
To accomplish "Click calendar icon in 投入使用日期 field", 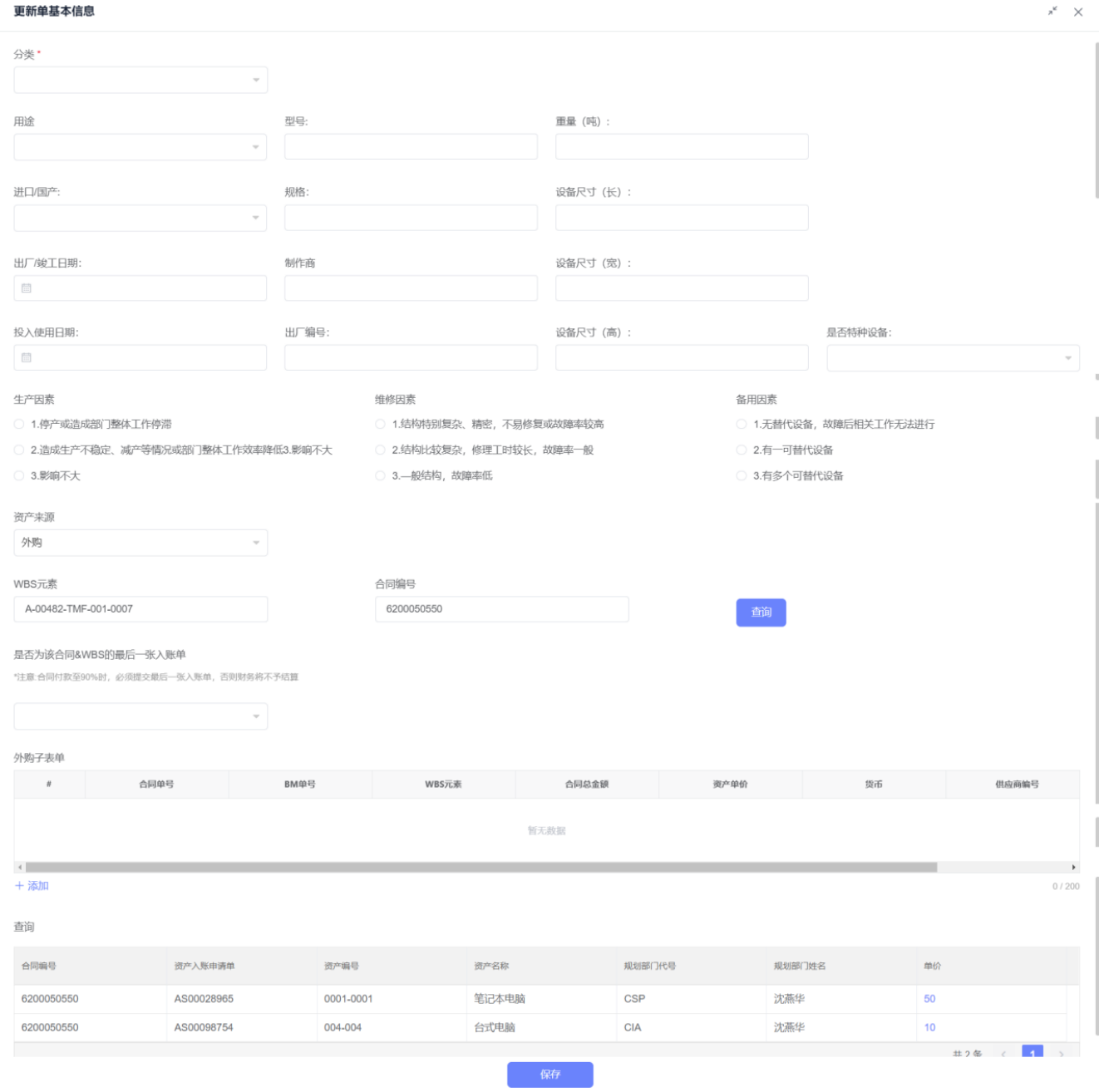I will (x=27, y=357).
